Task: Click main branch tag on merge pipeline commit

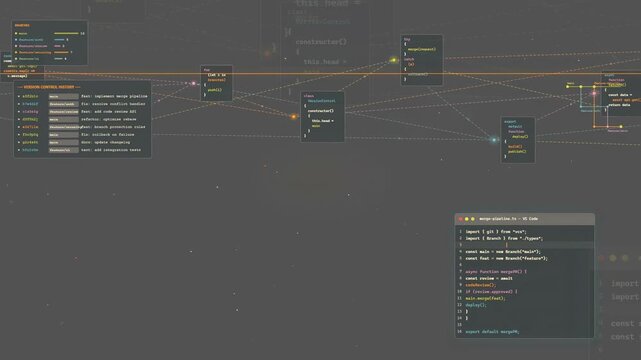Action: pos(63,96)
